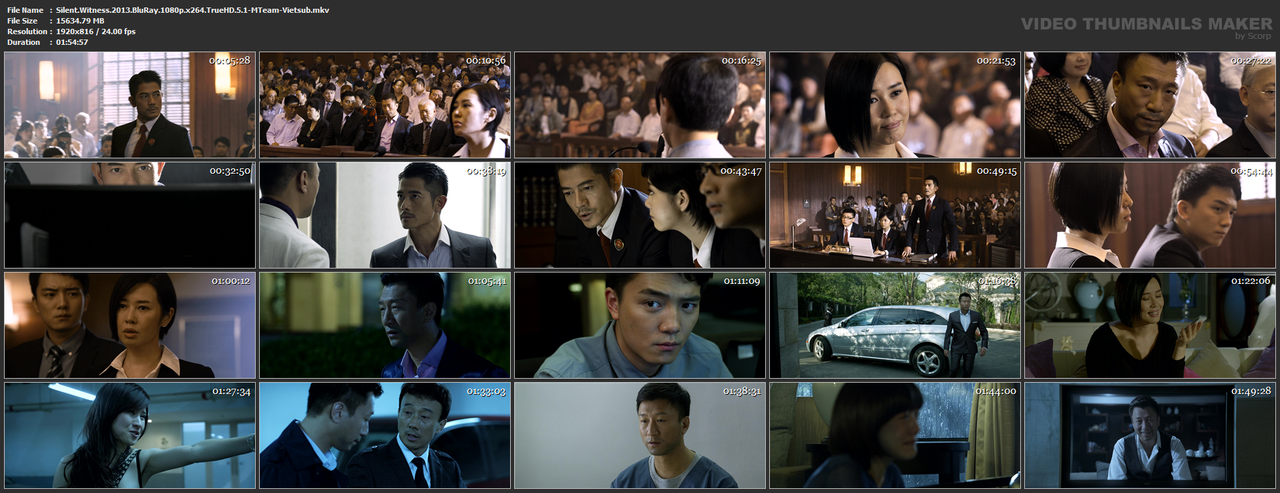
Task: Open the night scene frame at 01:05:41
Action: point(385,325)
